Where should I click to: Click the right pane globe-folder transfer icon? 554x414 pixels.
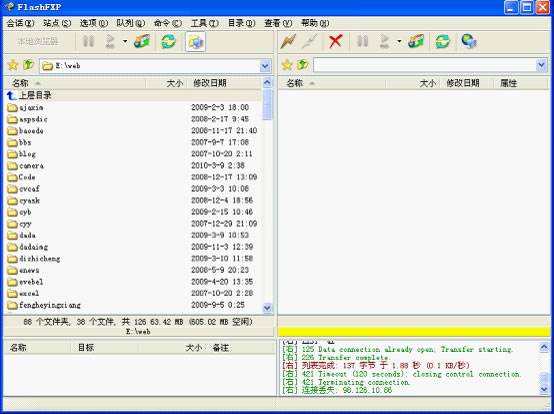pyautogui.click(x=416, y=42)
